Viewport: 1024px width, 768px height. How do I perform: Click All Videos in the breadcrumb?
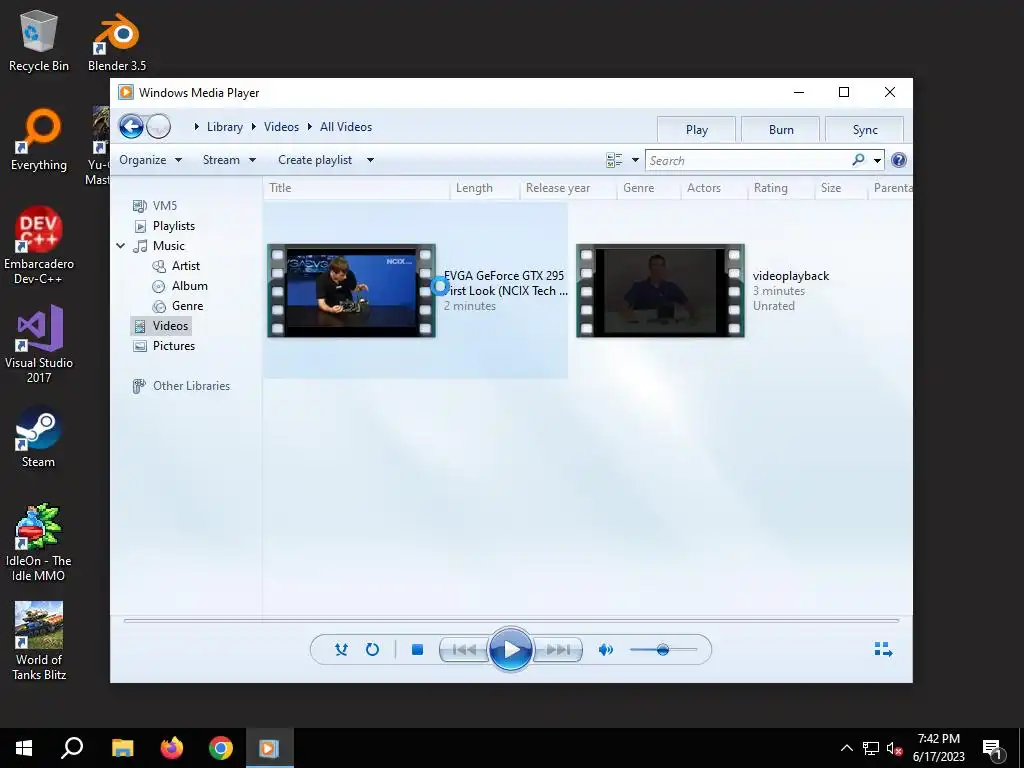pos(346,127)
